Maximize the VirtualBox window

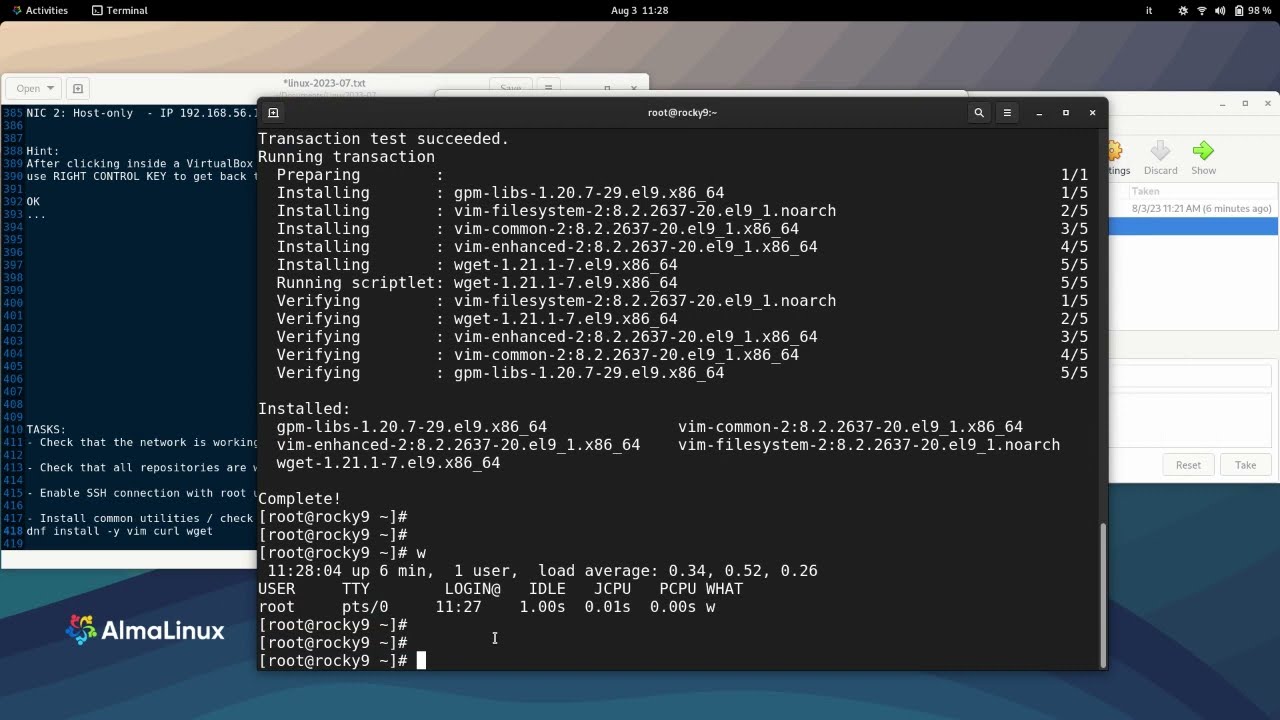[1245, 103]
